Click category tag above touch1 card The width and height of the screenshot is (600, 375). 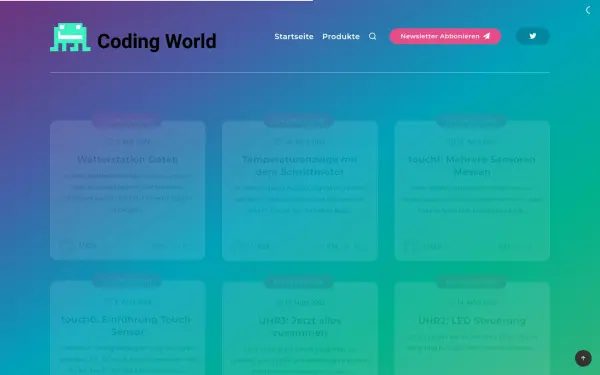point(471,122)
